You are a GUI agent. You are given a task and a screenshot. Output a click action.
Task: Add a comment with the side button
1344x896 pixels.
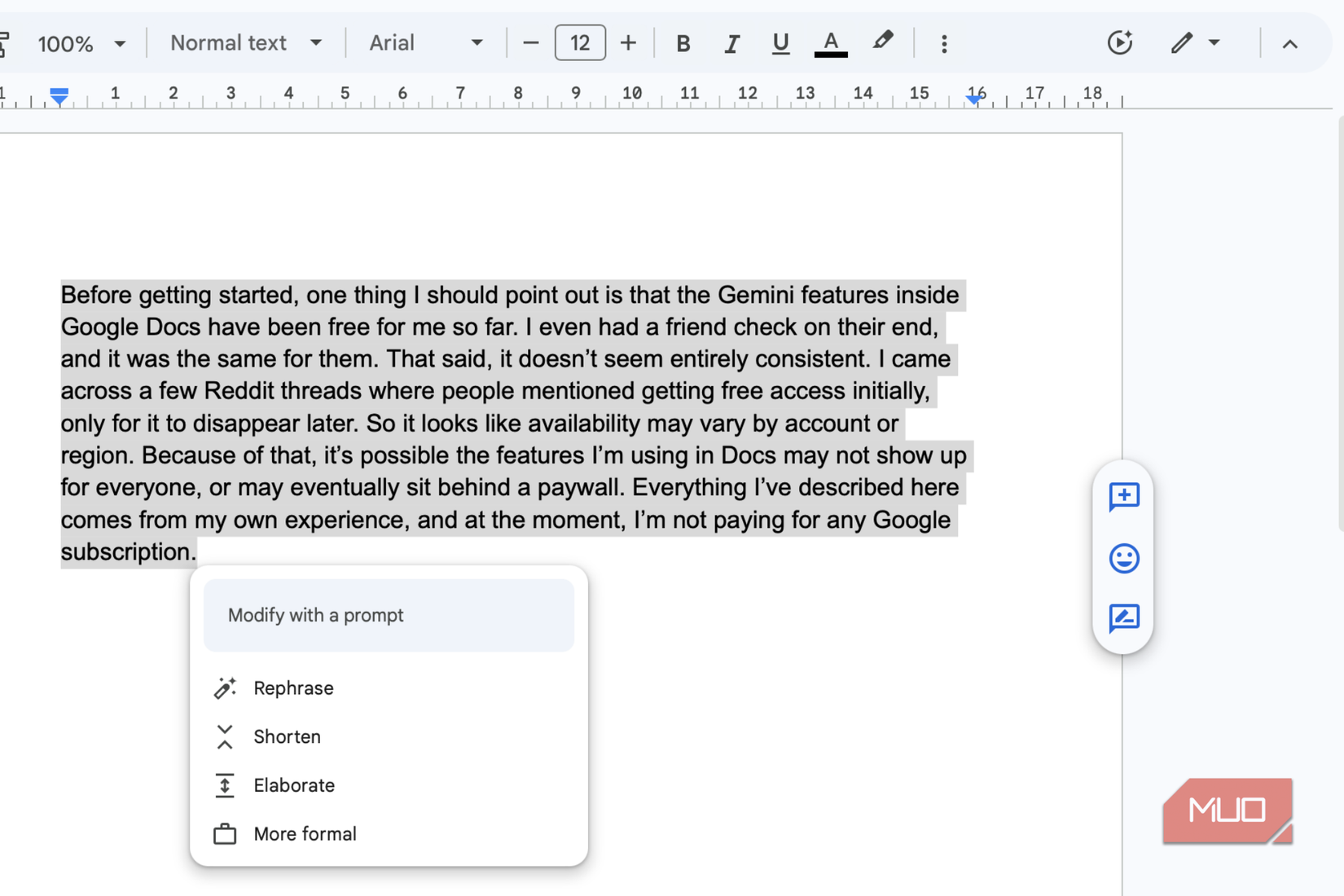pyautogui.click(x=1124, y=496)
